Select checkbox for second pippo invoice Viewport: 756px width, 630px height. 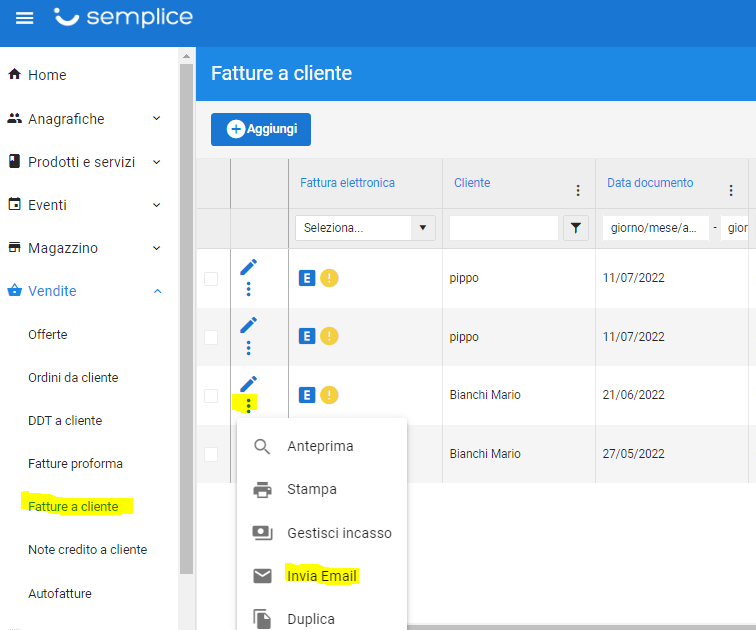211,337
